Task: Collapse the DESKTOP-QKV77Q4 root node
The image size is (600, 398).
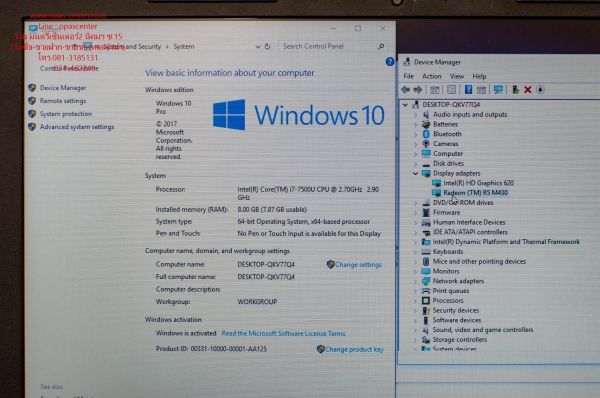Action: click(405, 104)
